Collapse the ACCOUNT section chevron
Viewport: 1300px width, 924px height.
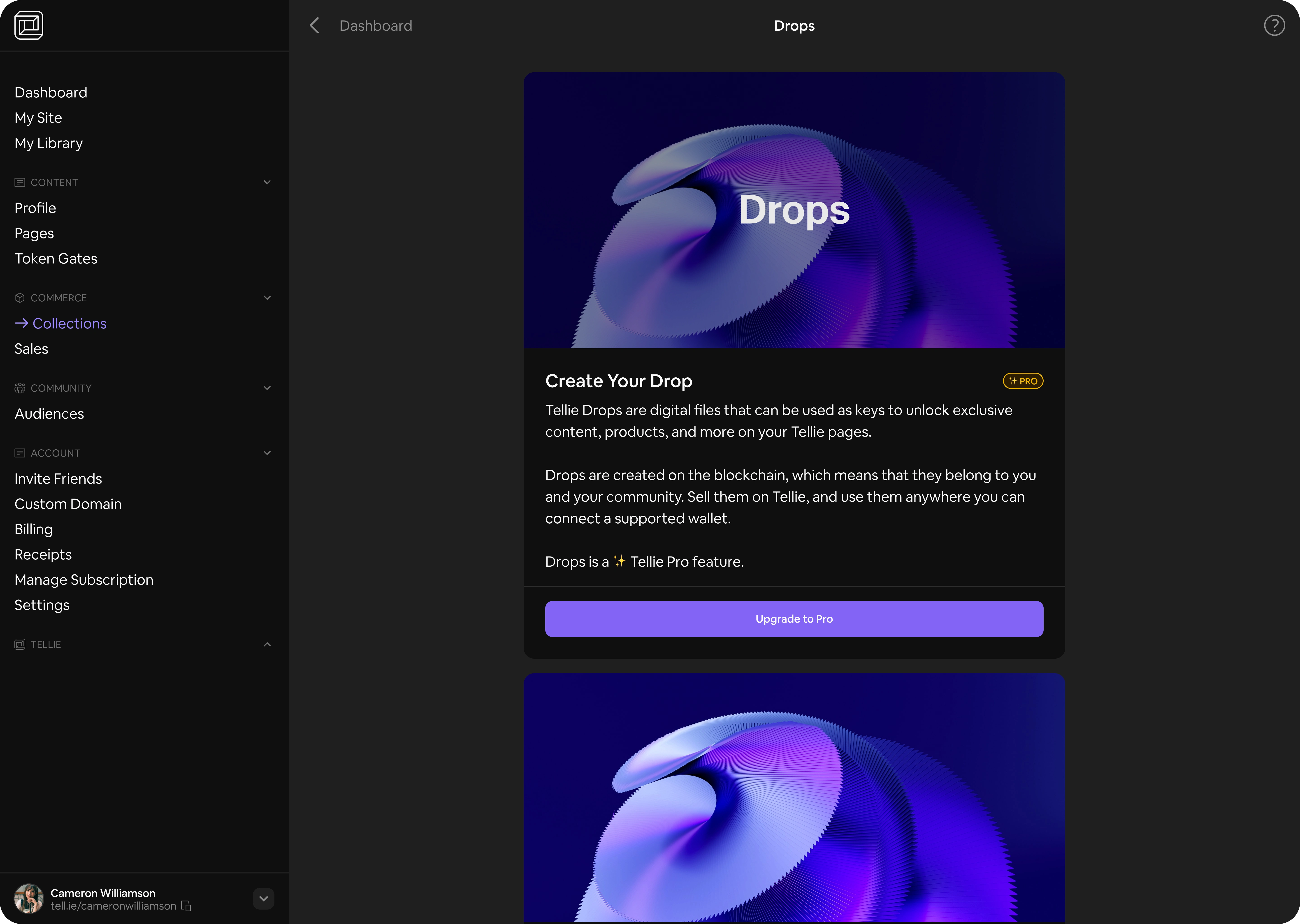pos(267,453)
